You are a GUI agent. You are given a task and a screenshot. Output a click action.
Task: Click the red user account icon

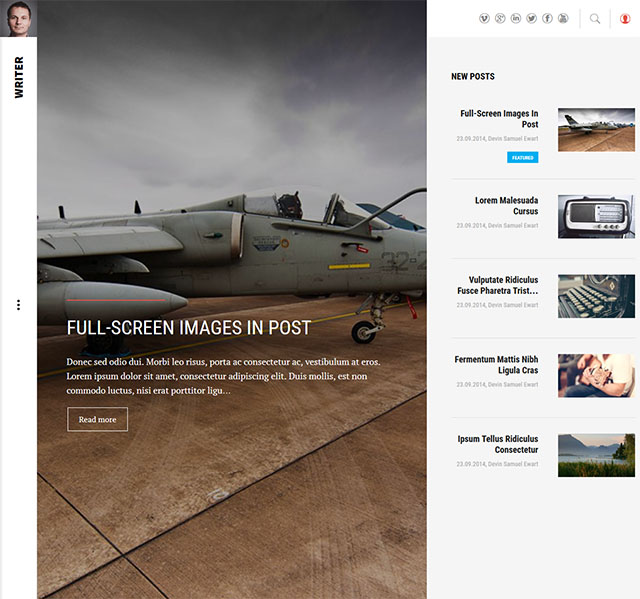[x=625, y=19]
